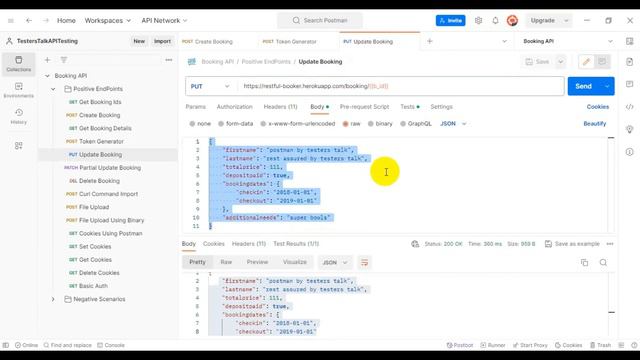Click the Search Postman box
640x360 pixels.
pos(320,20)
